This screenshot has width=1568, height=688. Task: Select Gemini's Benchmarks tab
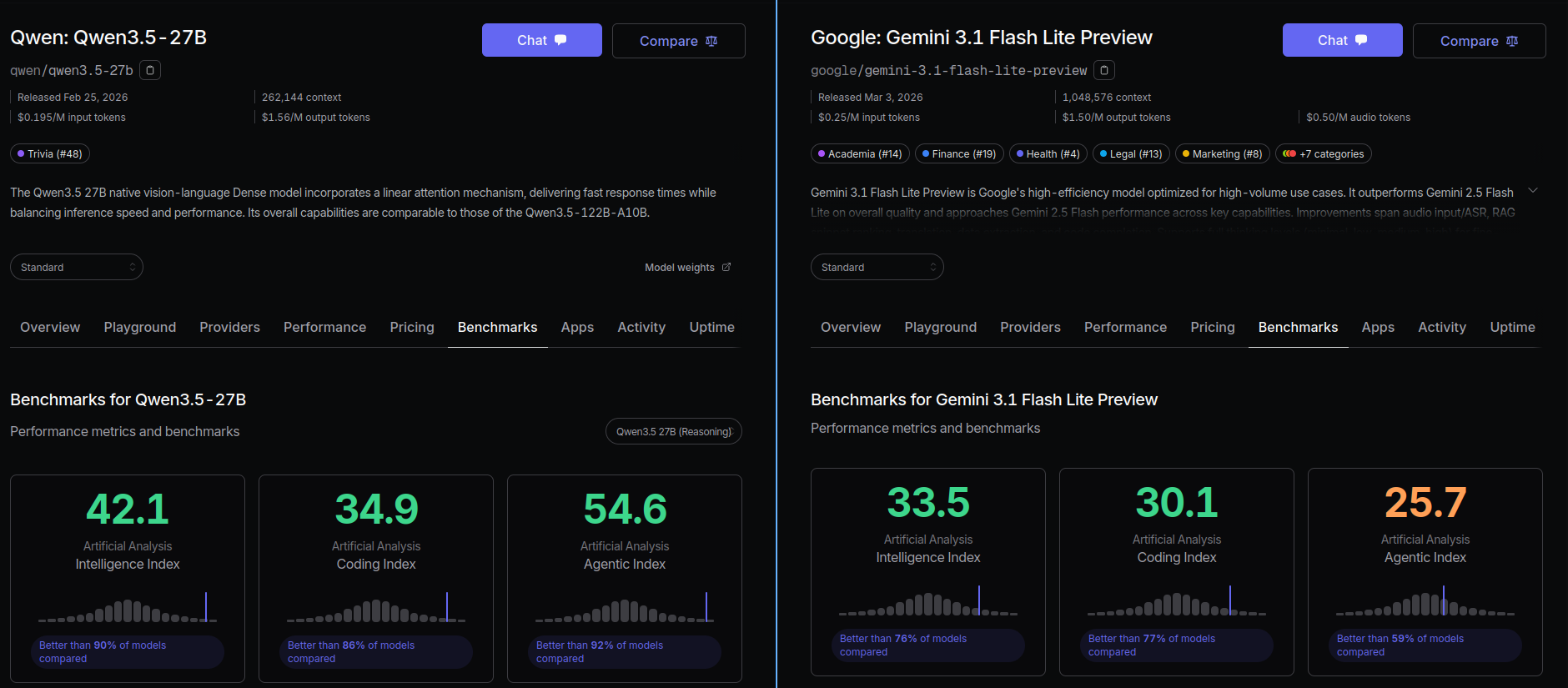coord(1299,328)
